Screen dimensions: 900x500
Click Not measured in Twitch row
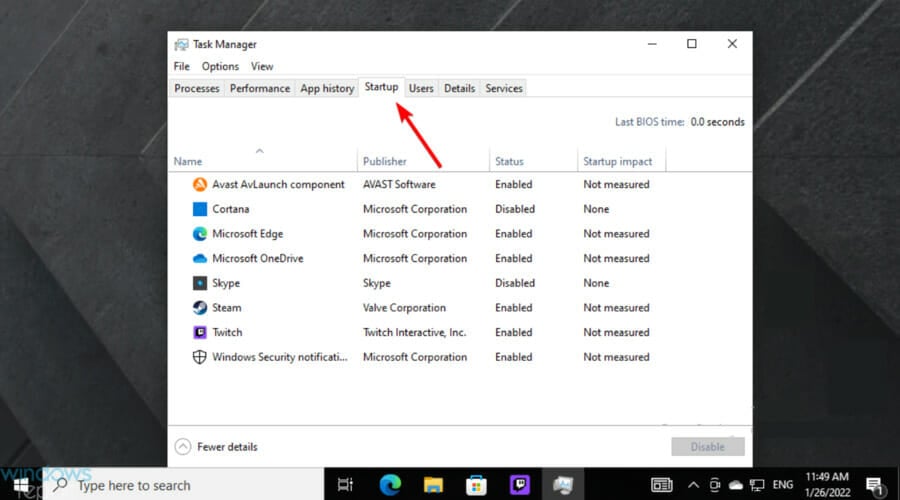pyautogui.click(x=616, y=332)
